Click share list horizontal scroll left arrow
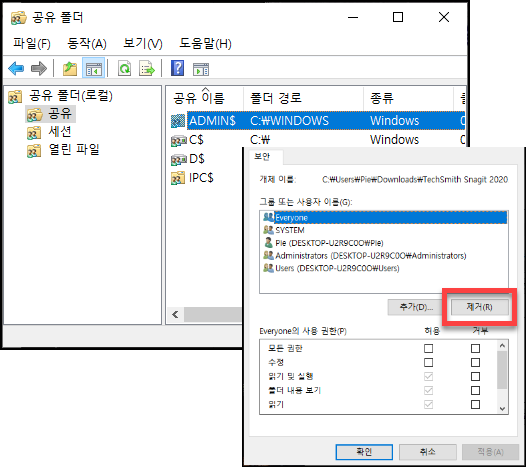The image size is (526, 467). [175, 315]
